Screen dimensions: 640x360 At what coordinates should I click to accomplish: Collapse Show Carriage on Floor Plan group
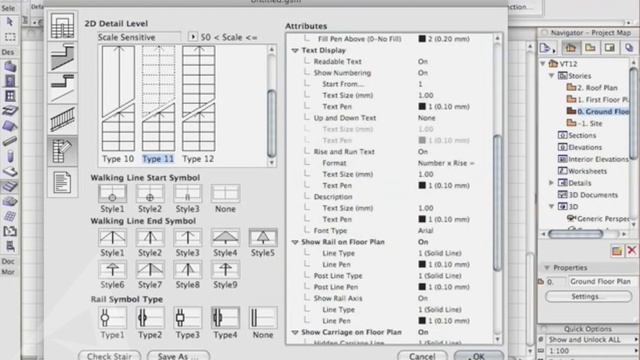(295, 333)
